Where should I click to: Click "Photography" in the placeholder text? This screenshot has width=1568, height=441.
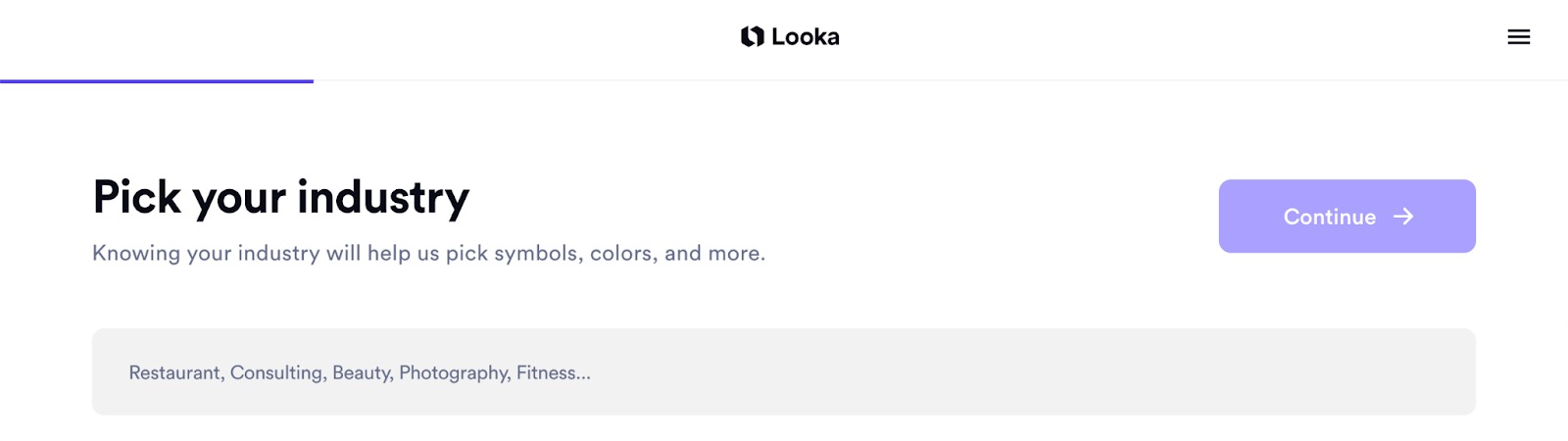(454, 373)
